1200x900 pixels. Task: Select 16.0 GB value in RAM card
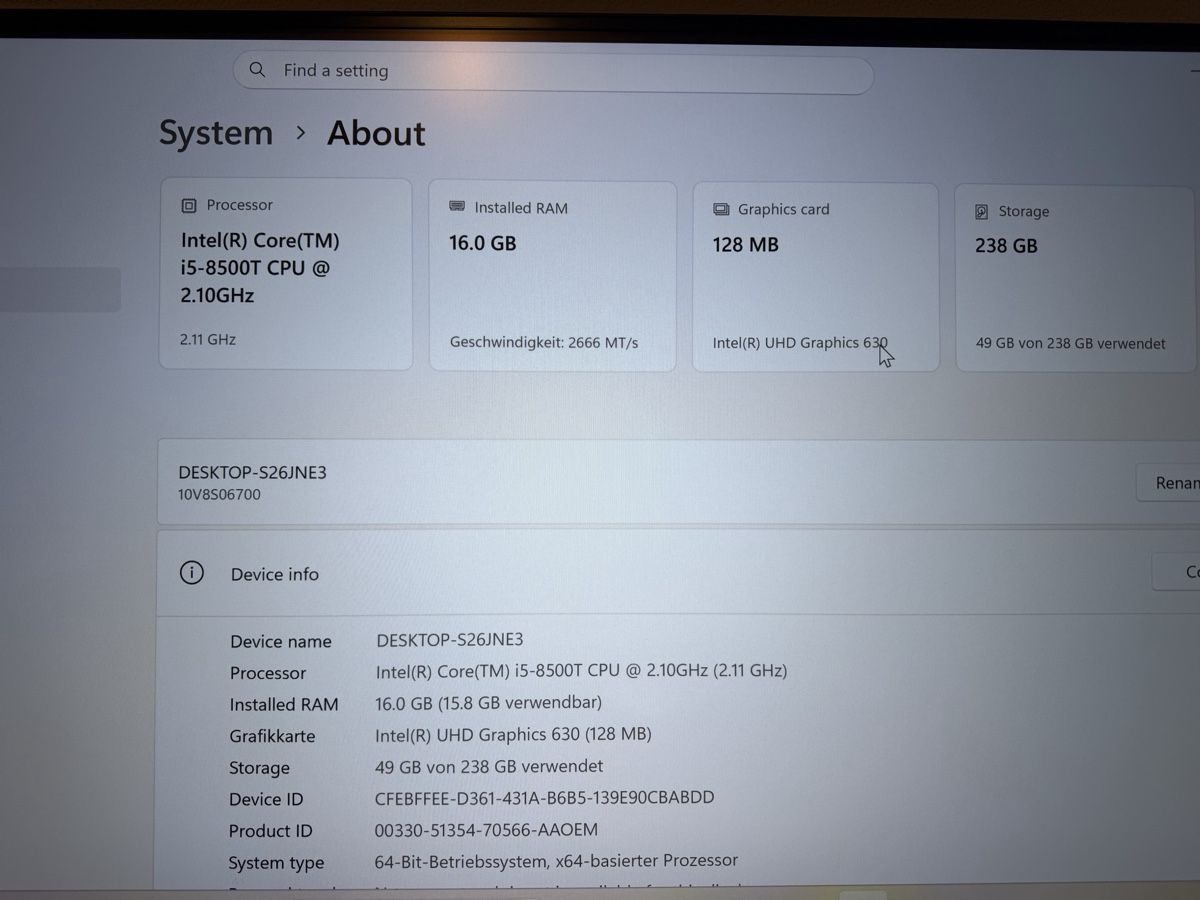[483, 243]
